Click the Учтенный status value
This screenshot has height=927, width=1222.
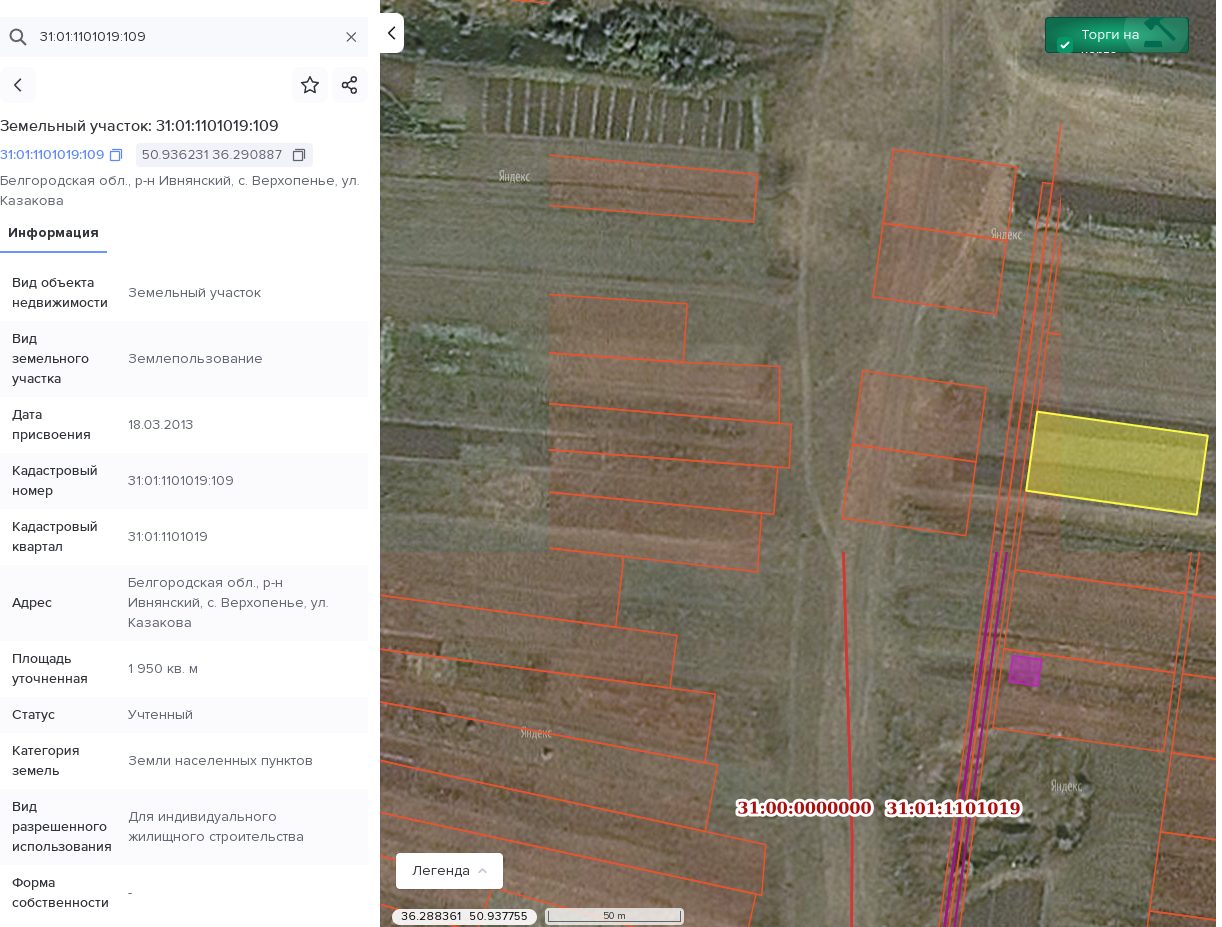click(160, 715)
